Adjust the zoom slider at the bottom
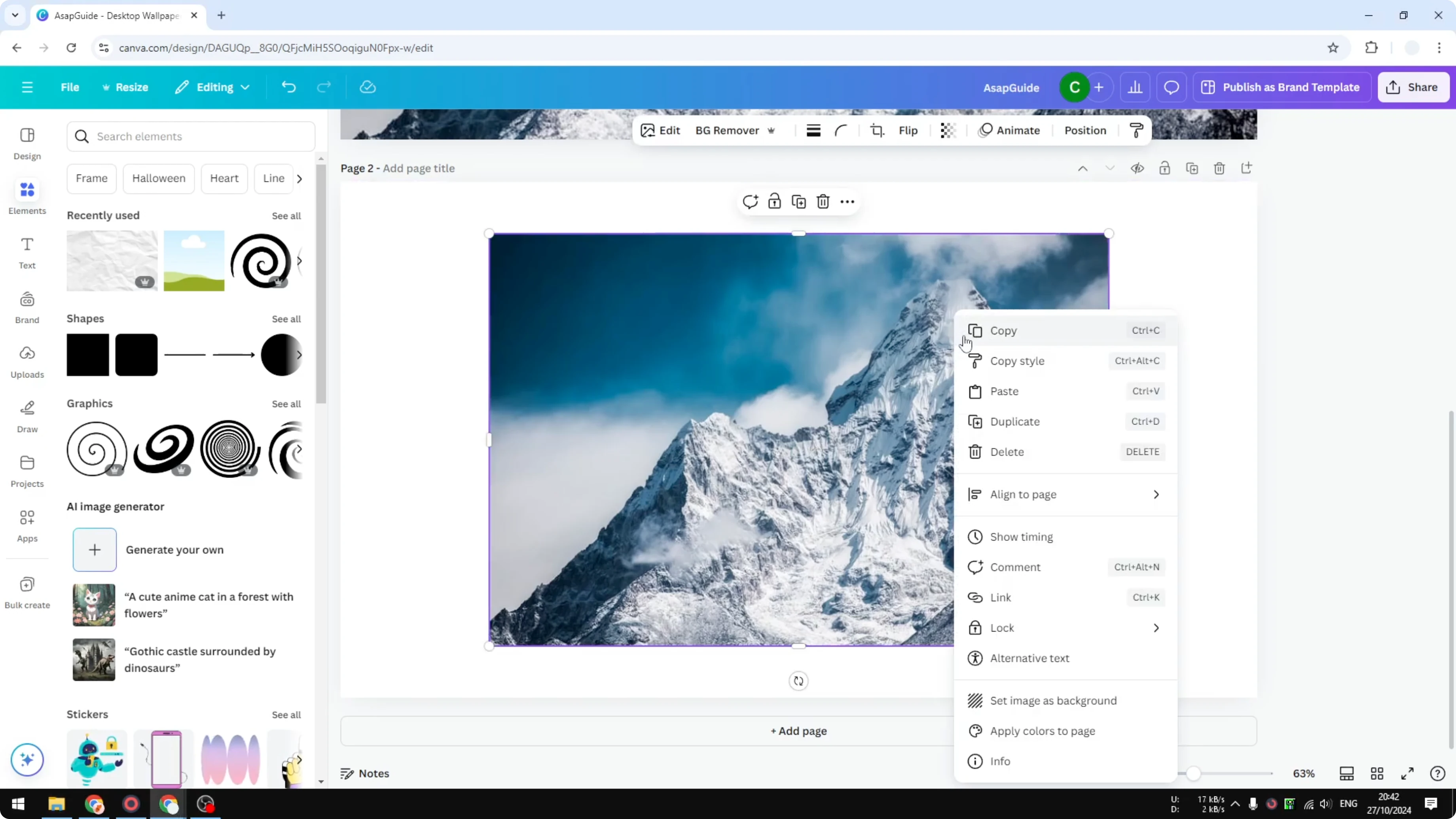1456x819 pixels. [x=1194, y=774]
